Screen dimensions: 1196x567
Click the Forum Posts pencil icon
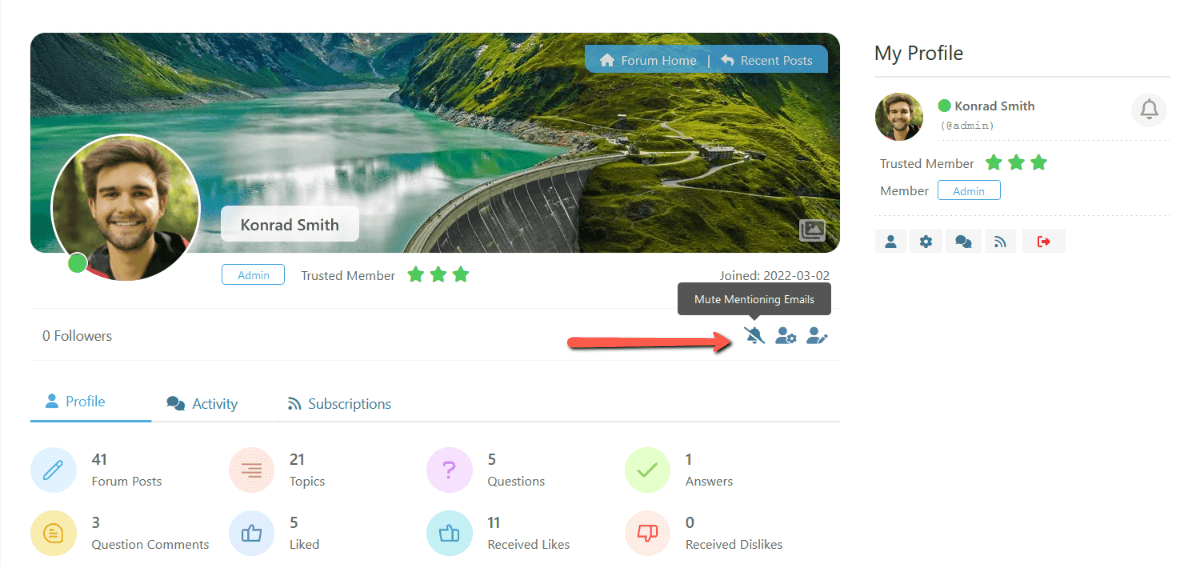(53, 470)
